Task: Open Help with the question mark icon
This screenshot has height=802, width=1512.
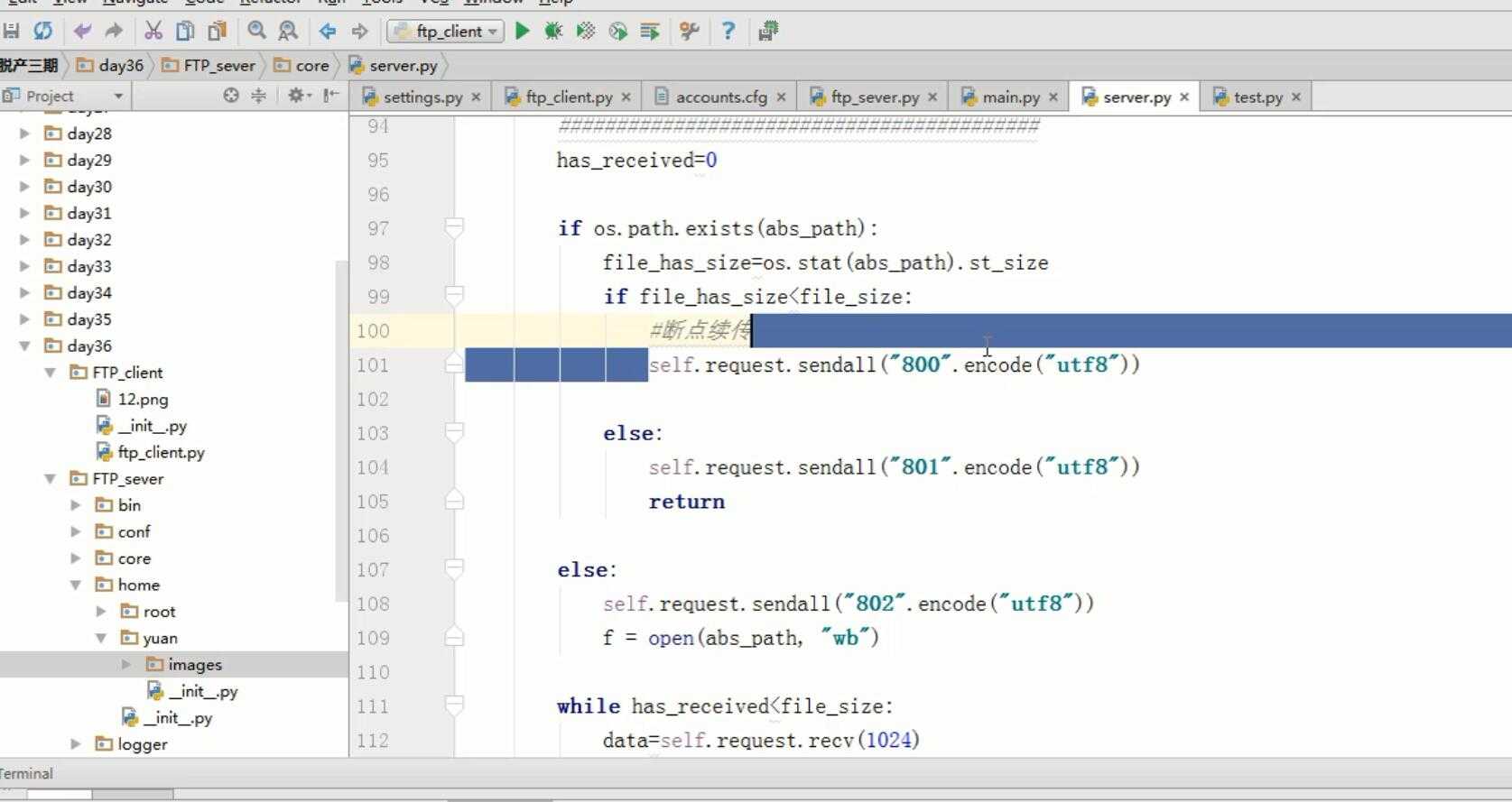Action: coord(728,32)
